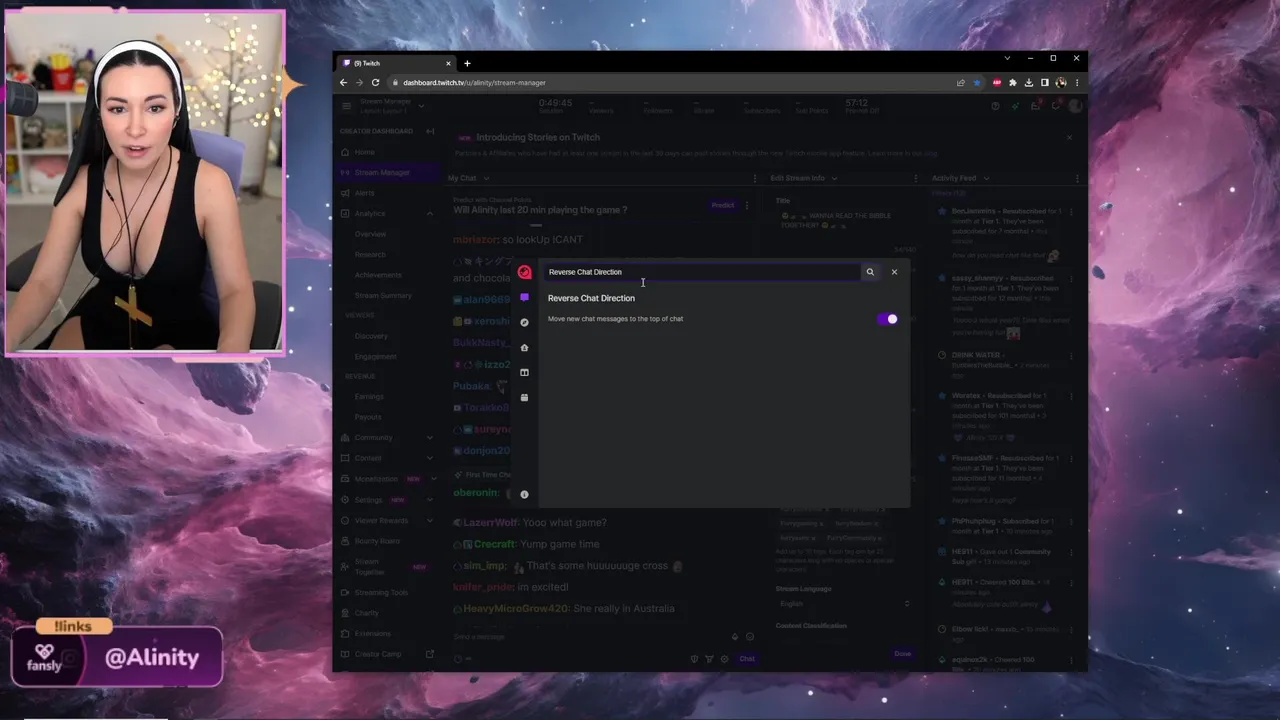Open the help icon in dashboard top bar

click(995, 106)
